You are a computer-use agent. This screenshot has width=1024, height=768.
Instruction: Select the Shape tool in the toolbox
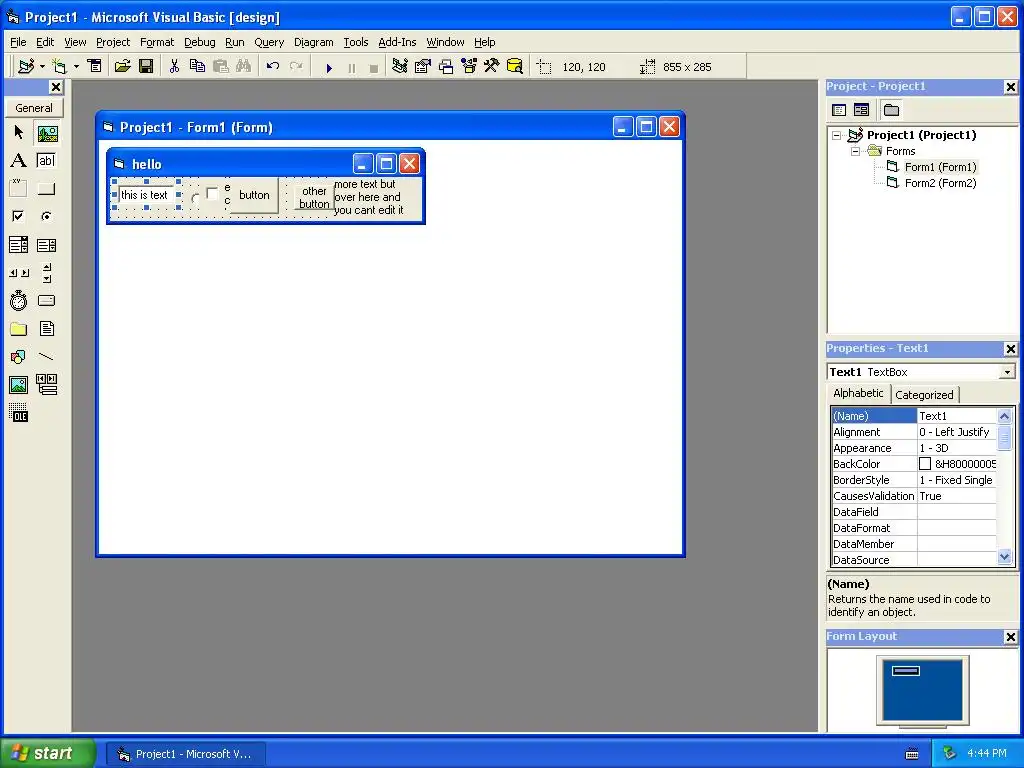(18, 357)
